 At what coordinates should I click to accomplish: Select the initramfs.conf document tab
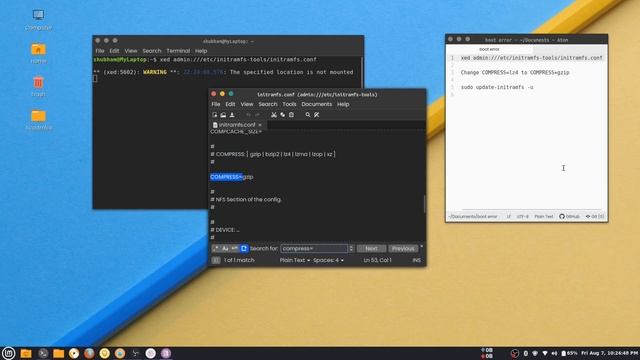pyautogui.click(x=237, y=125)
